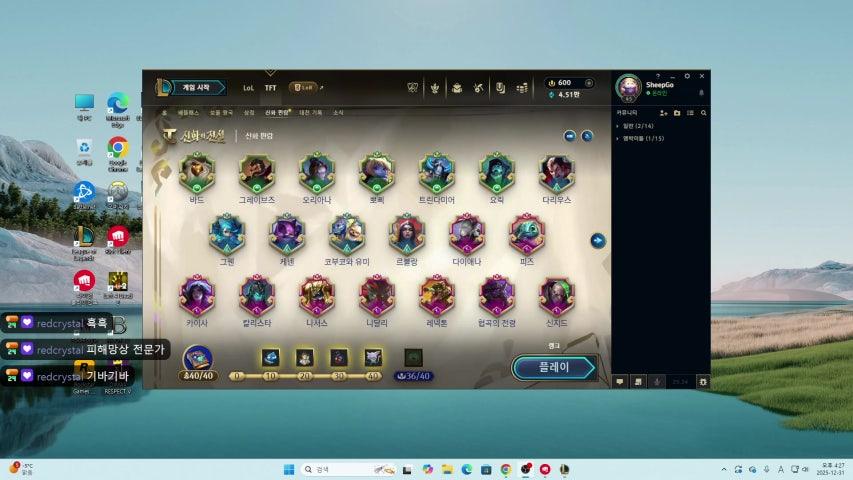Viewport: 853px width, 480px height.
Task: Choose the 코부코와 유미 champion icon
Action: [x=347, y=234]
